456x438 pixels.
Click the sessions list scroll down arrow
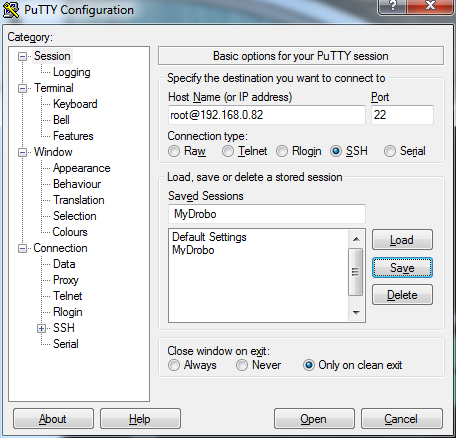356,312
